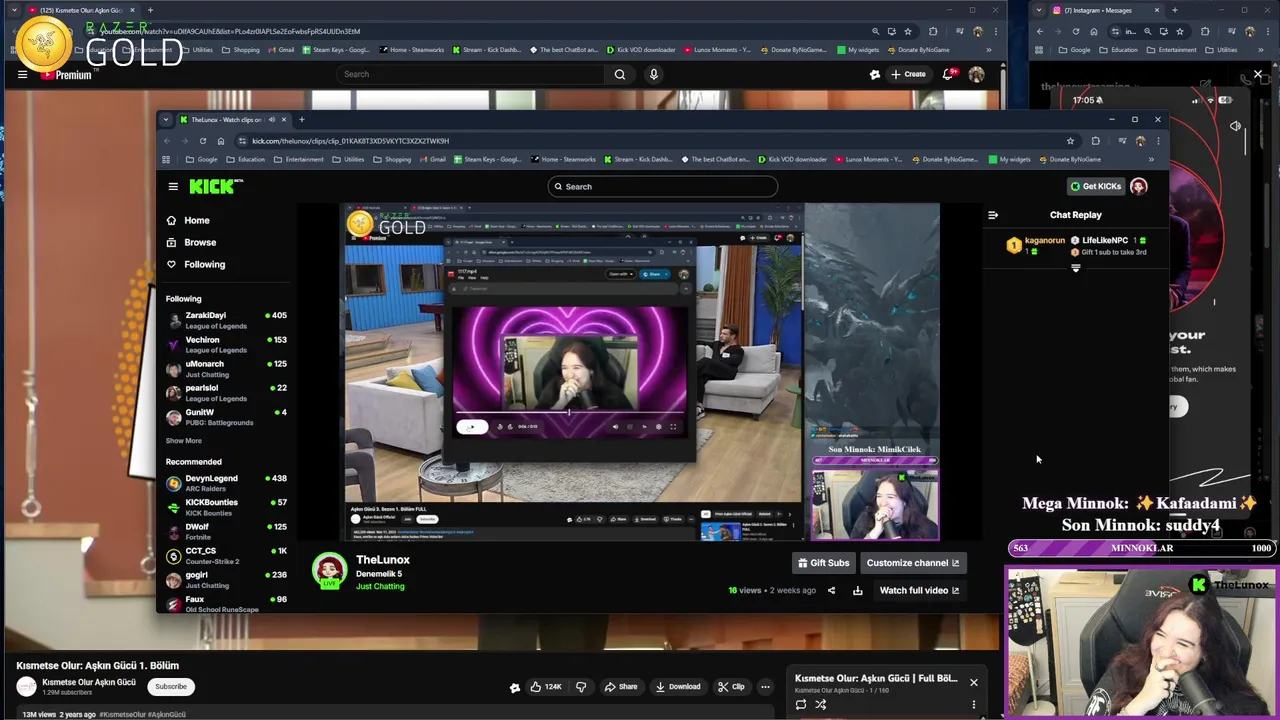Open new tab in Kick browser window
The image size is (1280, 720).
[301, 119]
